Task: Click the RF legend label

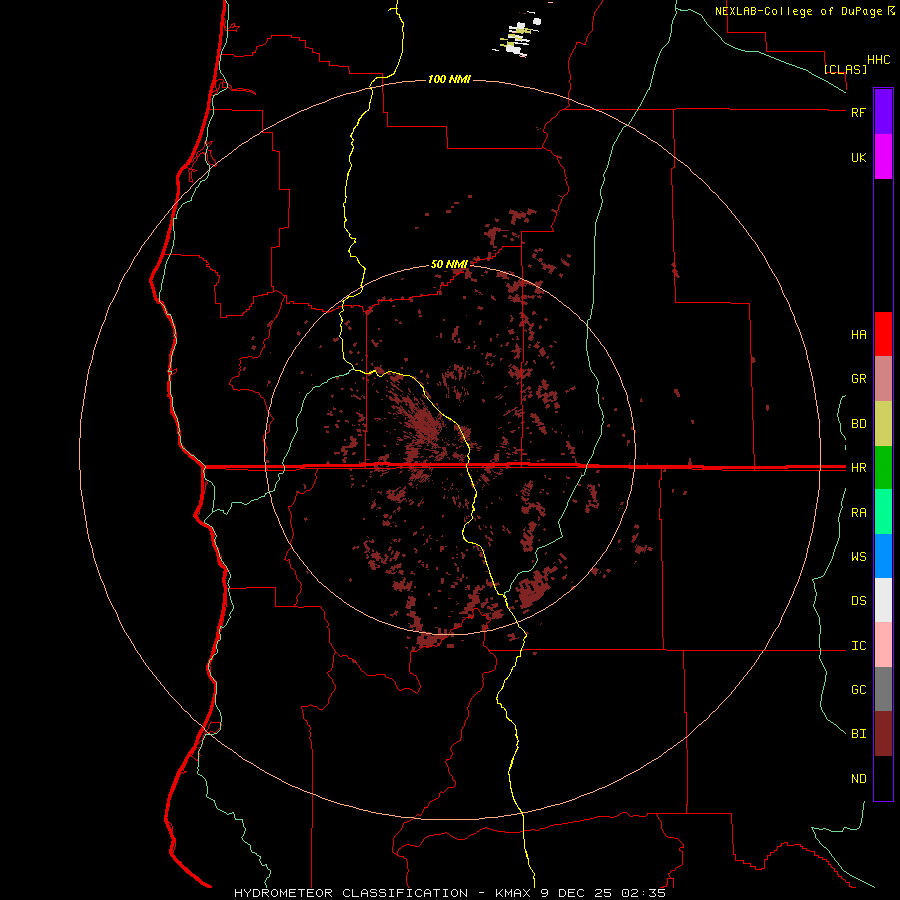Action: tap(858, 112)
